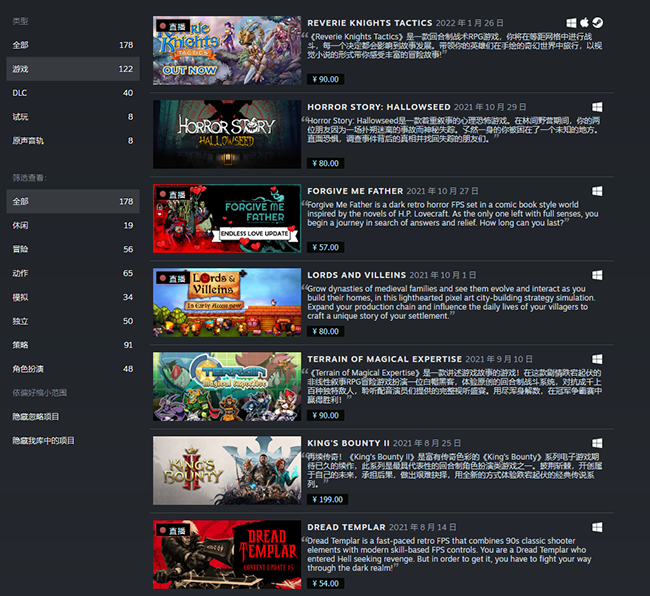This screenshot has width=650, height=596.
Task: Select 游戏 type filter with 122 items
Action: [x=73, y=69]
